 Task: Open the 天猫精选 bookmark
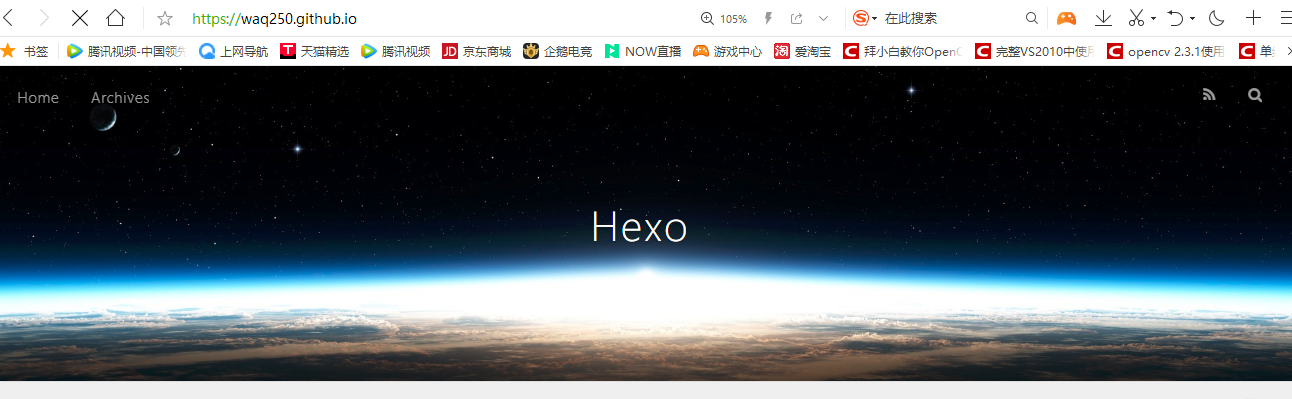coord(315,51)
